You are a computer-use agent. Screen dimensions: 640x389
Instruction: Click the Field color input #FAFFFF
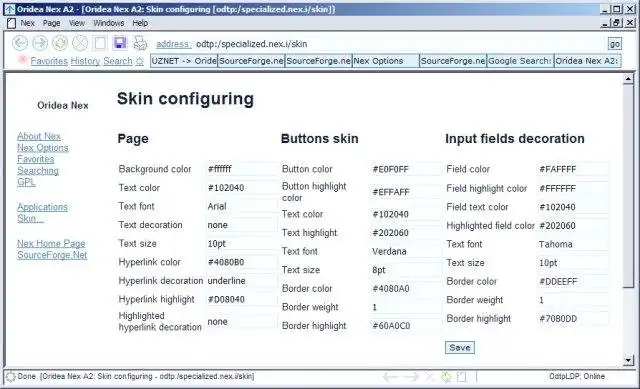point(573,169)
